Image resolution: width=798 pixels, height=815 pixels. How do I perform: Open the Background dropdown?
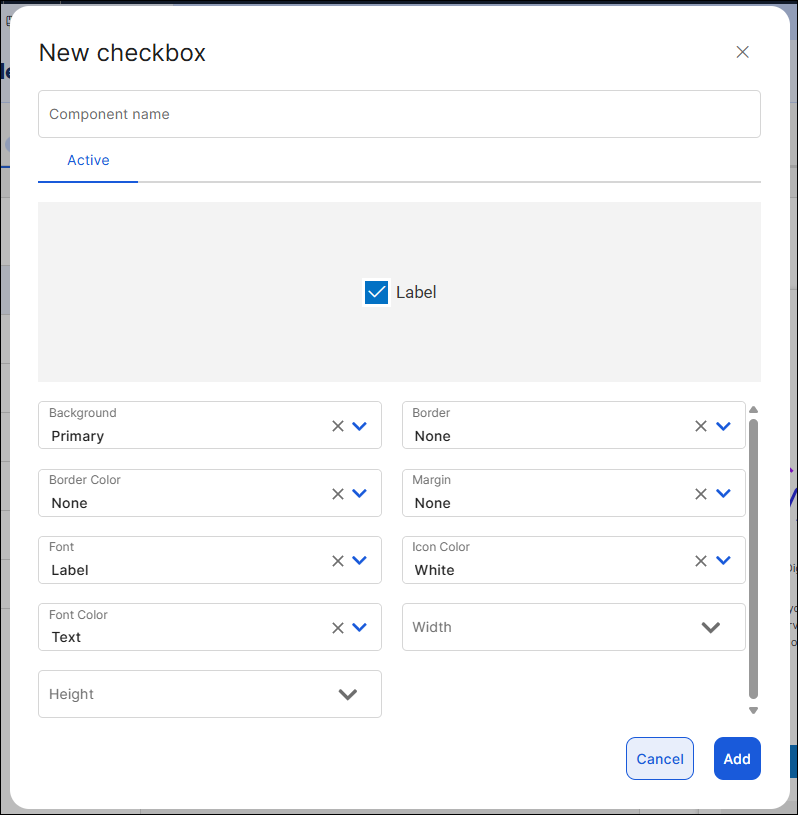pos(361,425)
